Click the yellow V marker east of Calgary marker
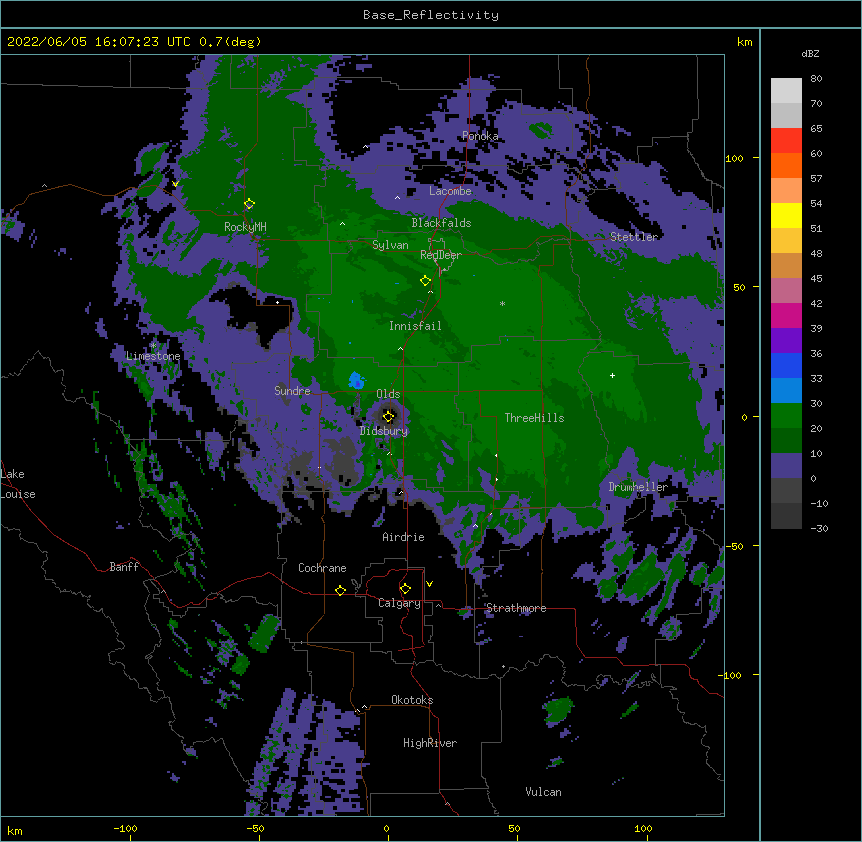The height and width of the screenshot is (842, 862). (x=429, y=584)
